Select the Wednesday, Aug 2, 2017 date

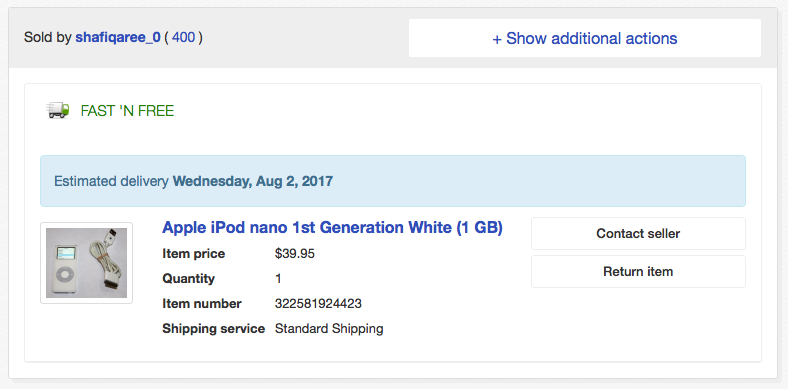pos(253,181)
